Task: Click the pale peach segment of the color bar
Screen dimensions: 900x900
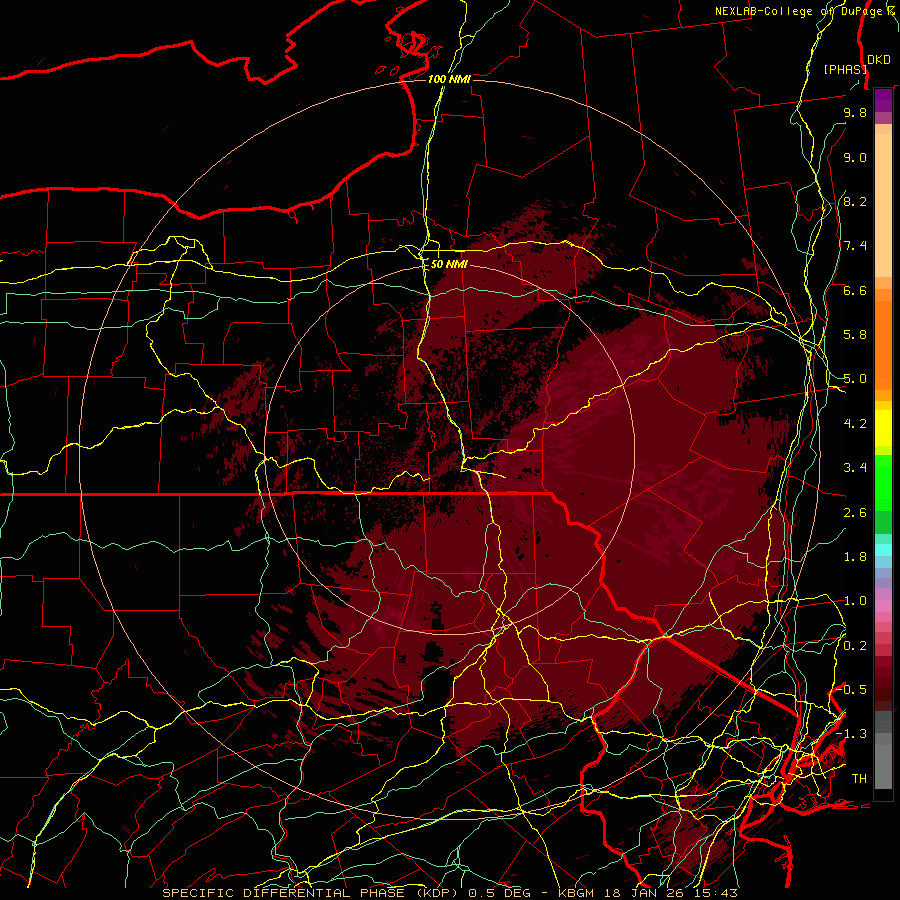Action: pos(883,205)
